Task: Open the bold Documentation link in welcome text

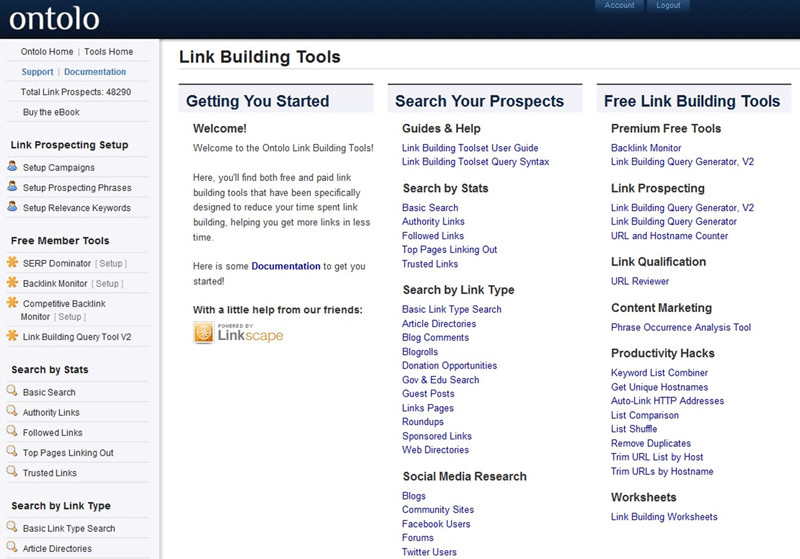Action: (286, 266)
